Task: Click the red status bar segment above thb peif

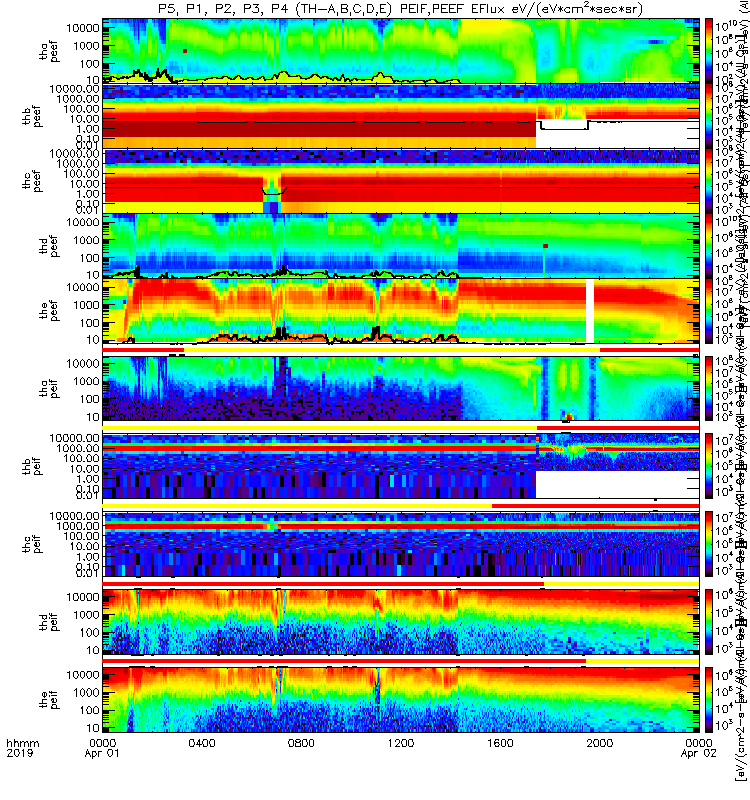Action: pyautogui.click(x=618, y=428)
